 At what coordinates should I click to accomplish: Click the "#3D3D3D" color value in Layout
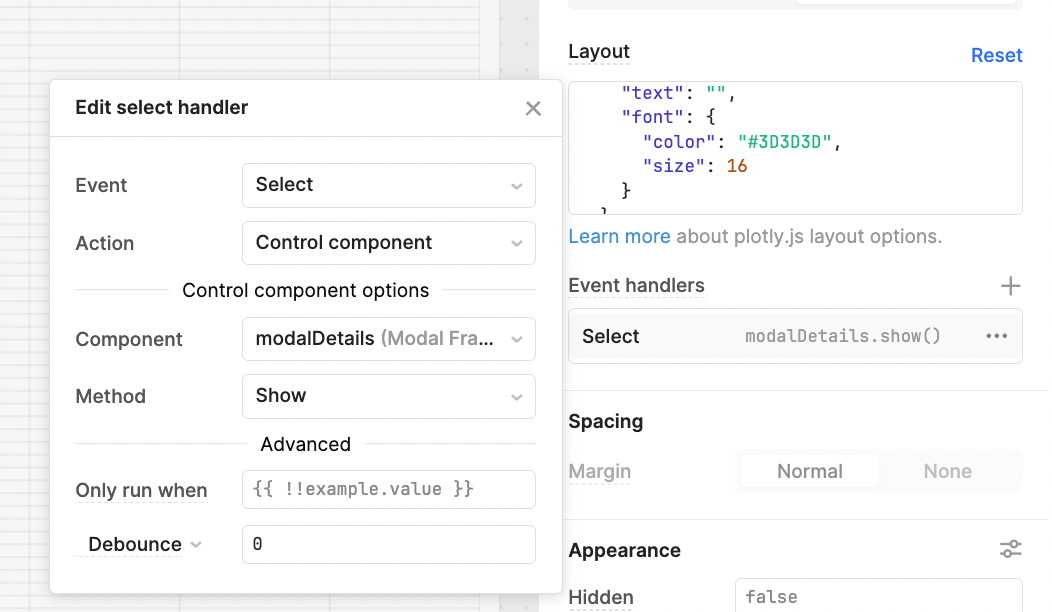(784, 142)
